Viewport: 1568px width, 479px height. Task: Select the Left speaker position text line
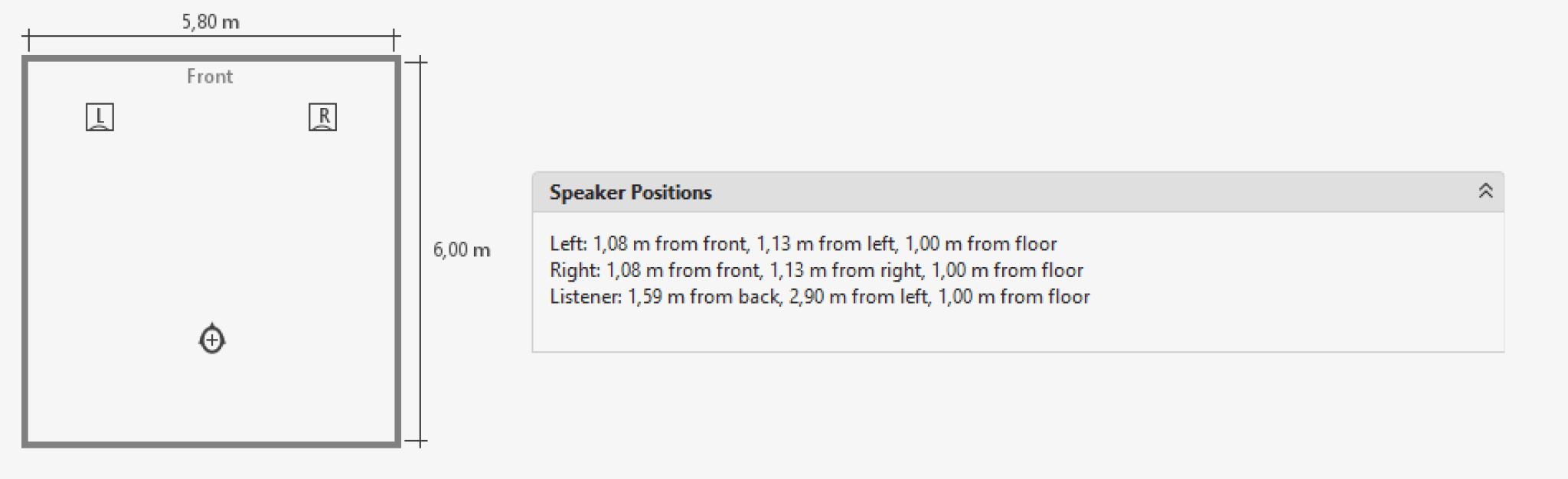803,244
